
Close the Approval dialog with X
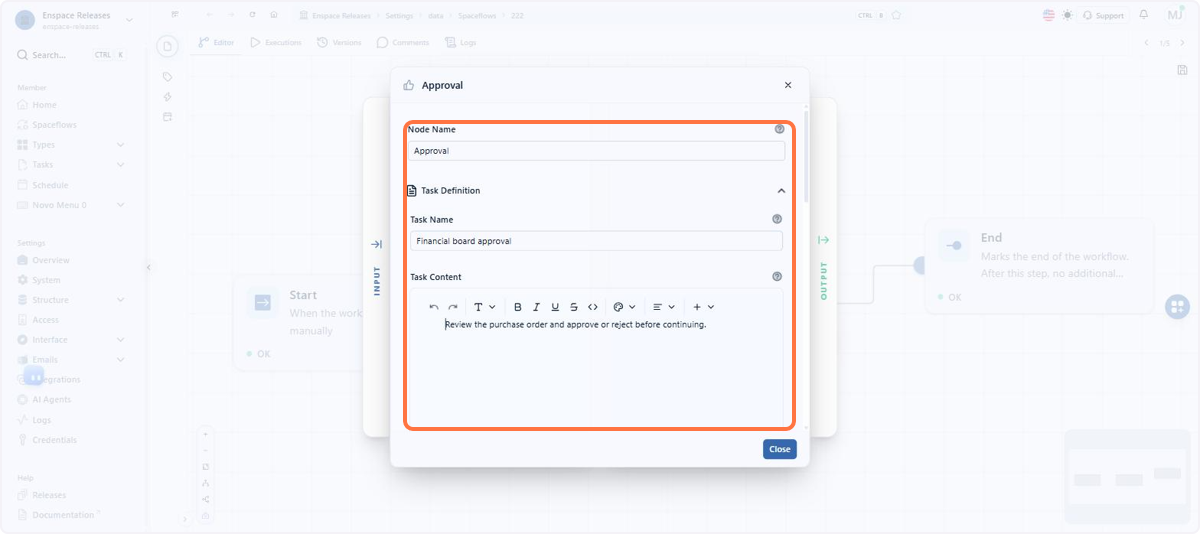click(788, 86)
